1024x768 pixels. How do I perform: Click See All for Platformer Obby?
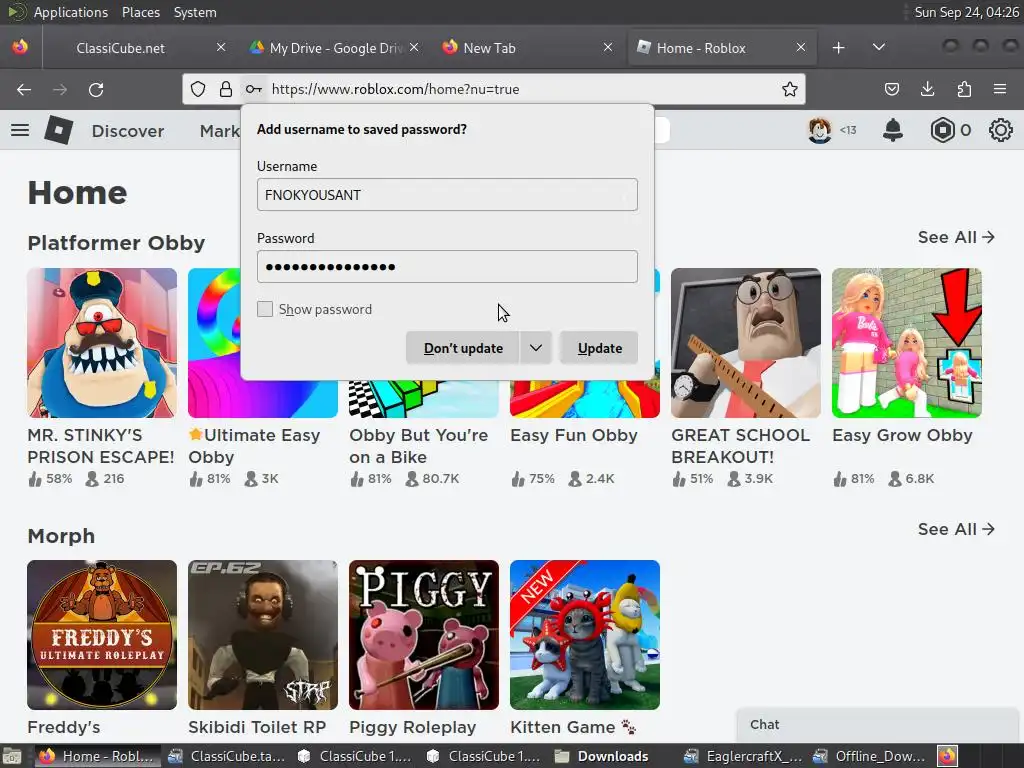click(956, 237)
